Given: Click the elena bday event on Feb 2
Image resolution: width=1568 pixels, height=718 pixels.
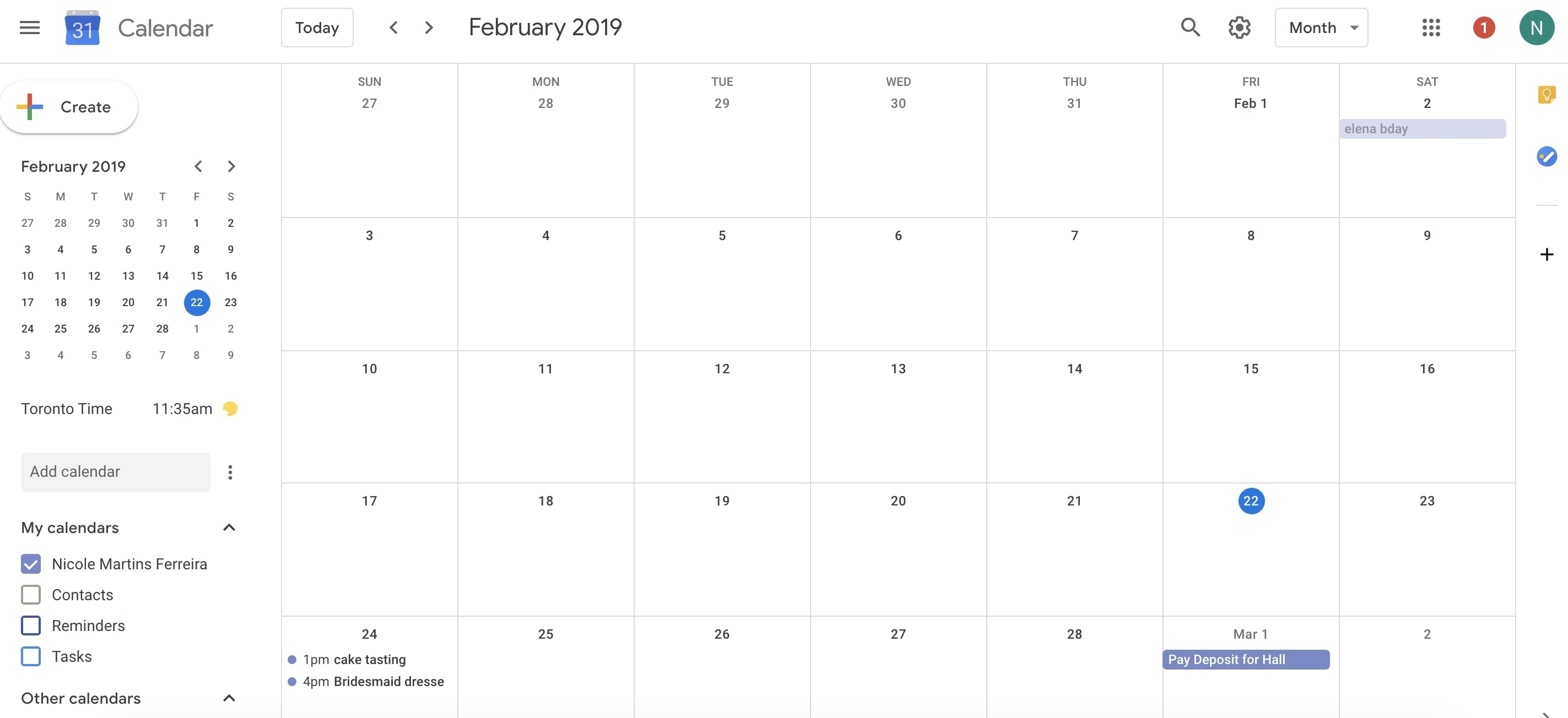Looking at the screenshot, I should 1422,128.
